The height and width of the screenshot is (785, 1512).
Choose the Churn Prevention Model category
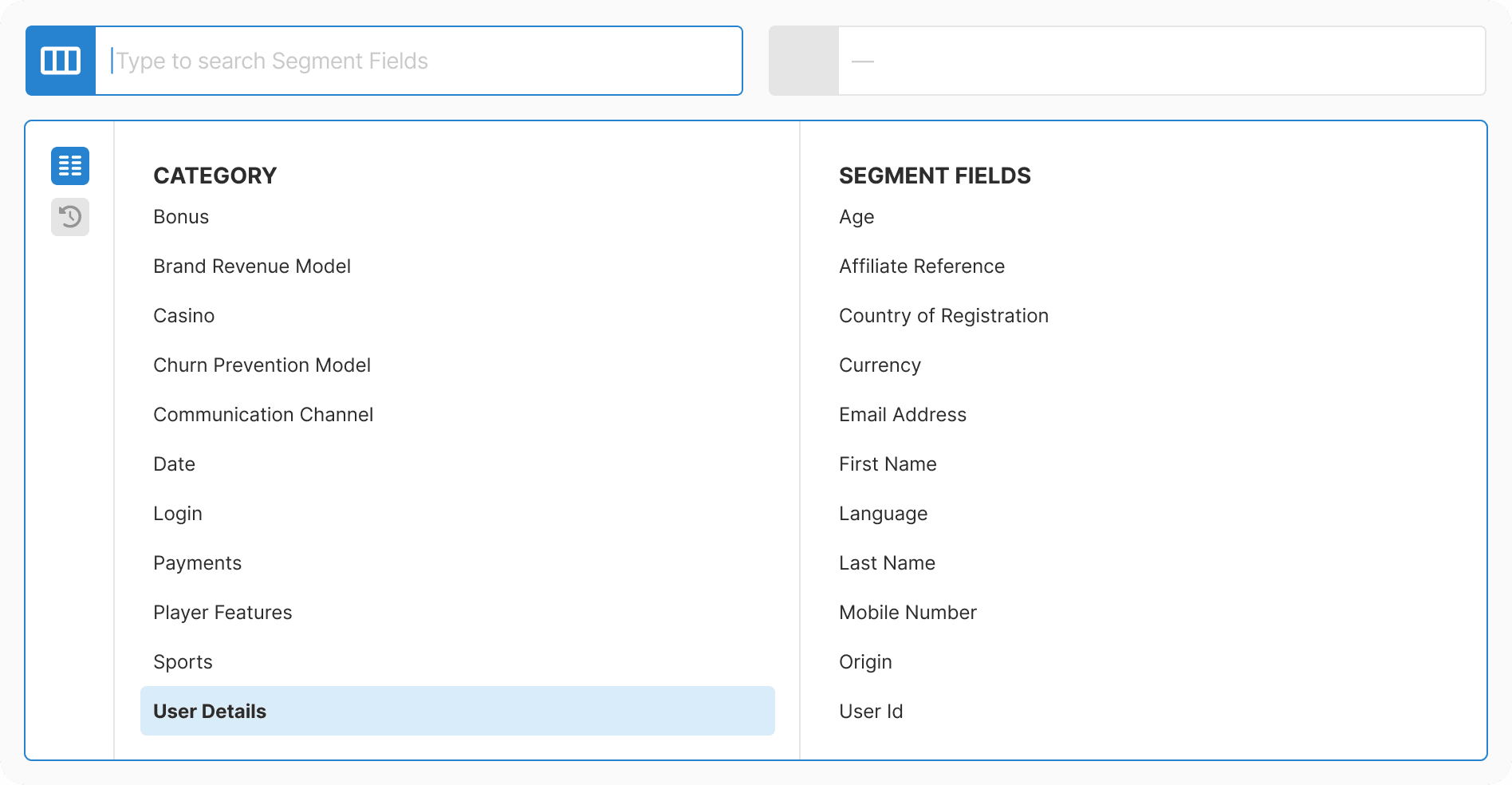[x=262, y=365]
